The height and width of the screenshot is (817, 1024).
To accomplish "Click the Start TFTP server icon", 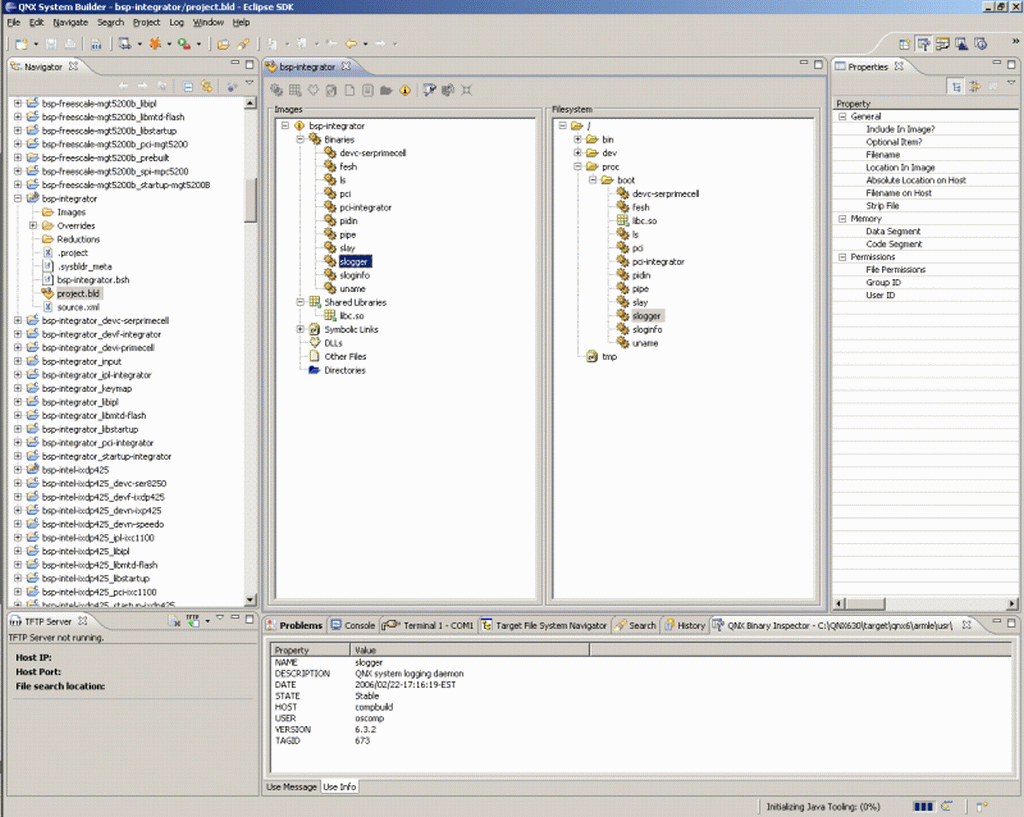I will [x=193, y=620].
